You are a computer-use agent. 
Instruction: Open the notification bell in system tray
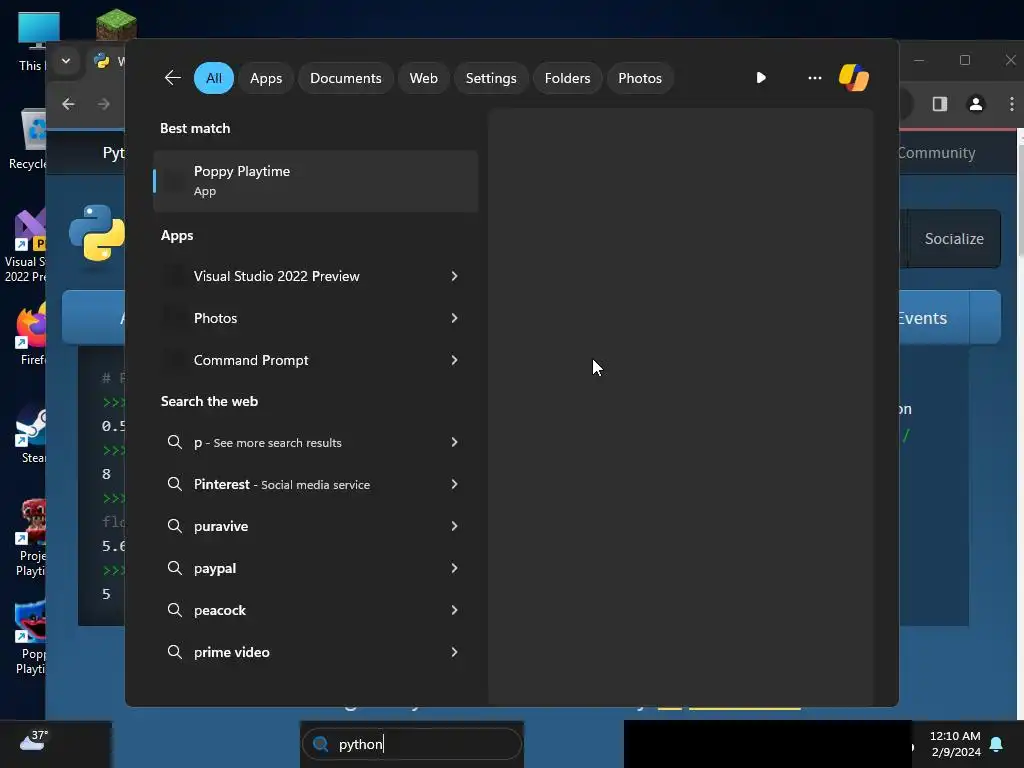(996, 744)
